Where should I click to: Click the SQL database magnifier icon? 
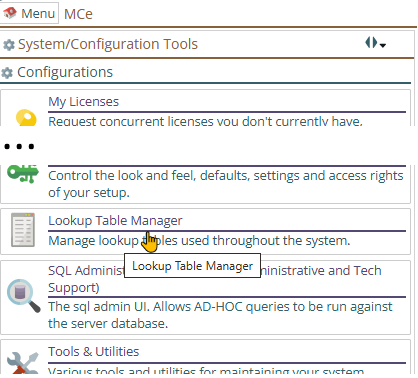pos(24,296)
